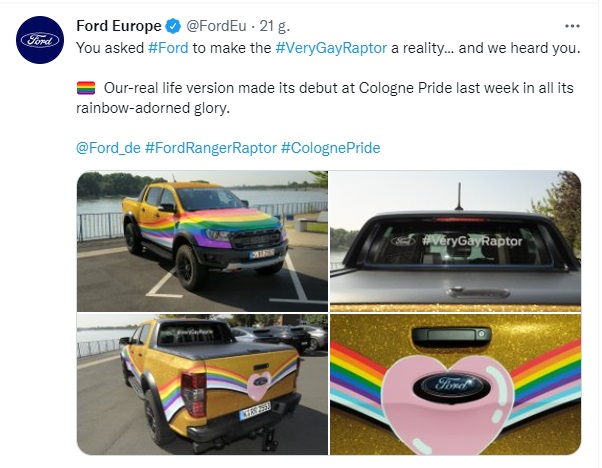Open the front-view rainbow truck photo
602x468 pixels.
tap(202, 240)
